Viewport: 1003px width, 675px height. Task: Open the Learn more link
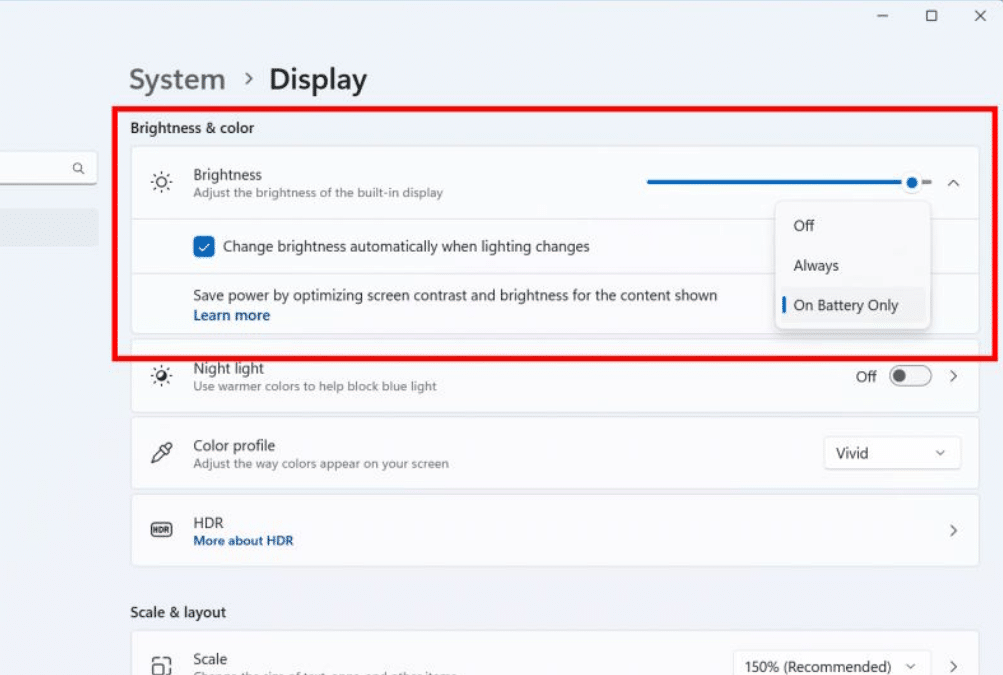click(x=231, y=316)
